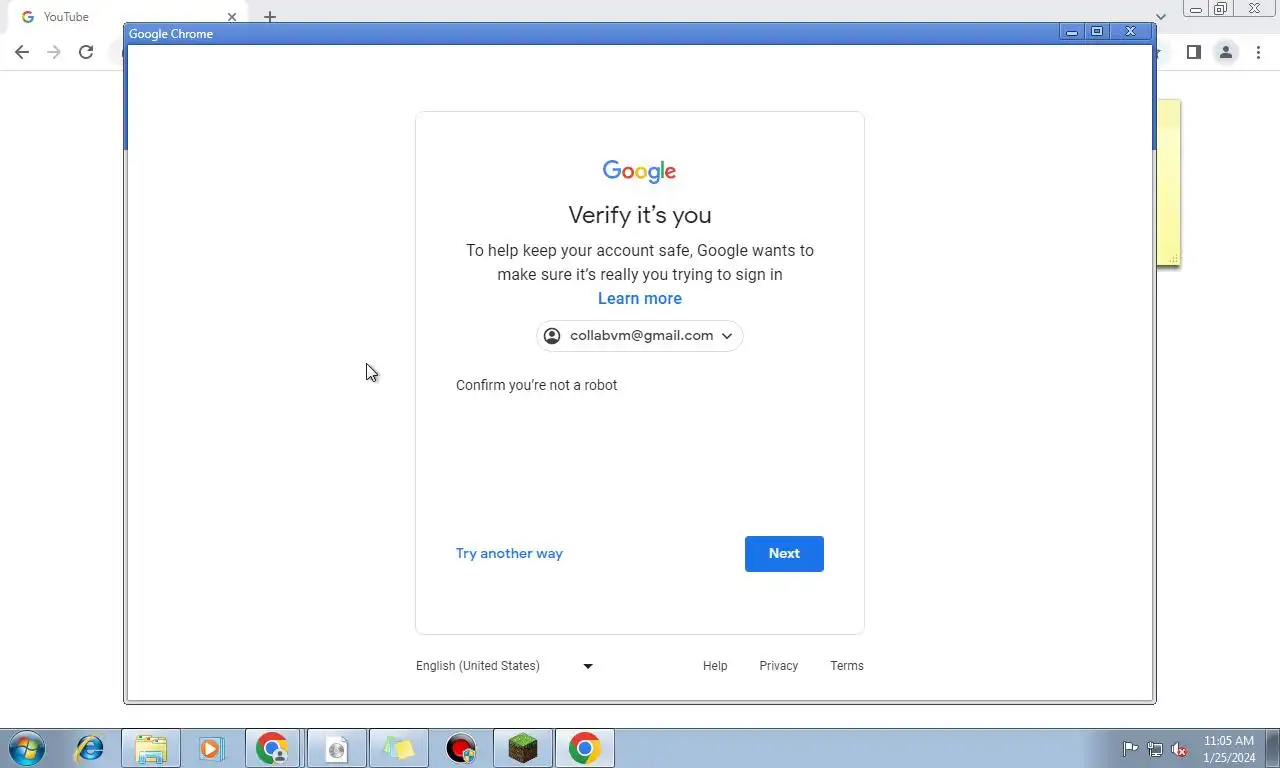
Task: Click the yellow sticky note behind the window
Action: coord(1169,182)
